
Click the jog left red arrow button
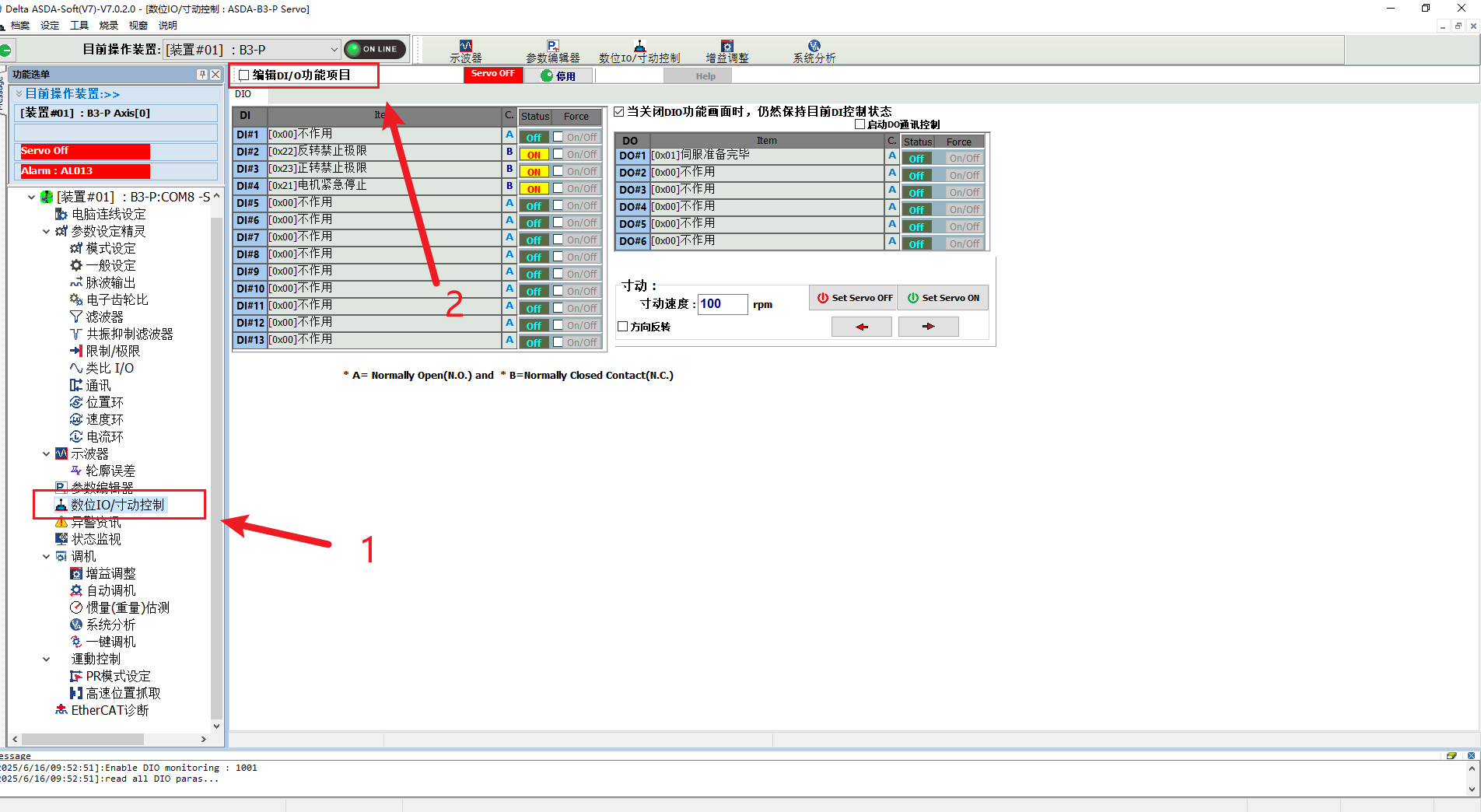click(x=861, y=327)
